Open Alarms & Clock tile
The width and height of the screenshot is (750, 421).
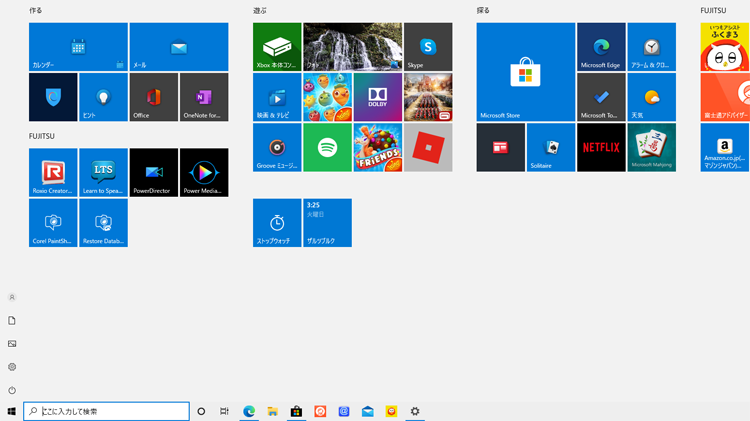651,47
